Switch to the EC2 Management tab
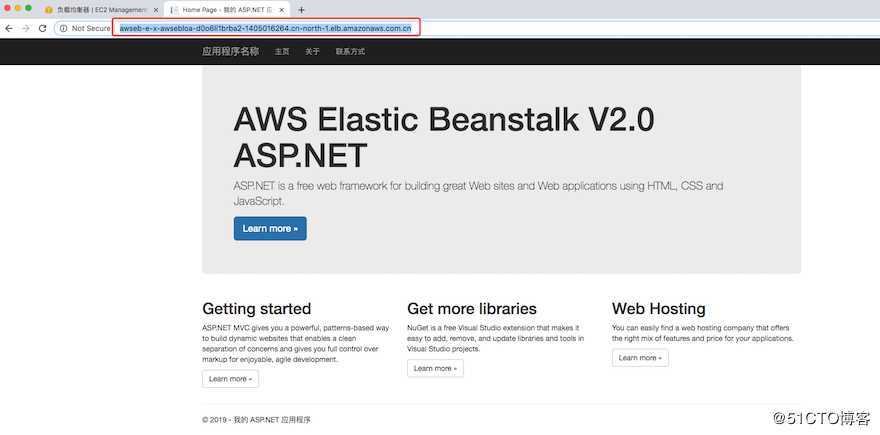The width and height of the screenshot is (880, 435). pos(100,9)
